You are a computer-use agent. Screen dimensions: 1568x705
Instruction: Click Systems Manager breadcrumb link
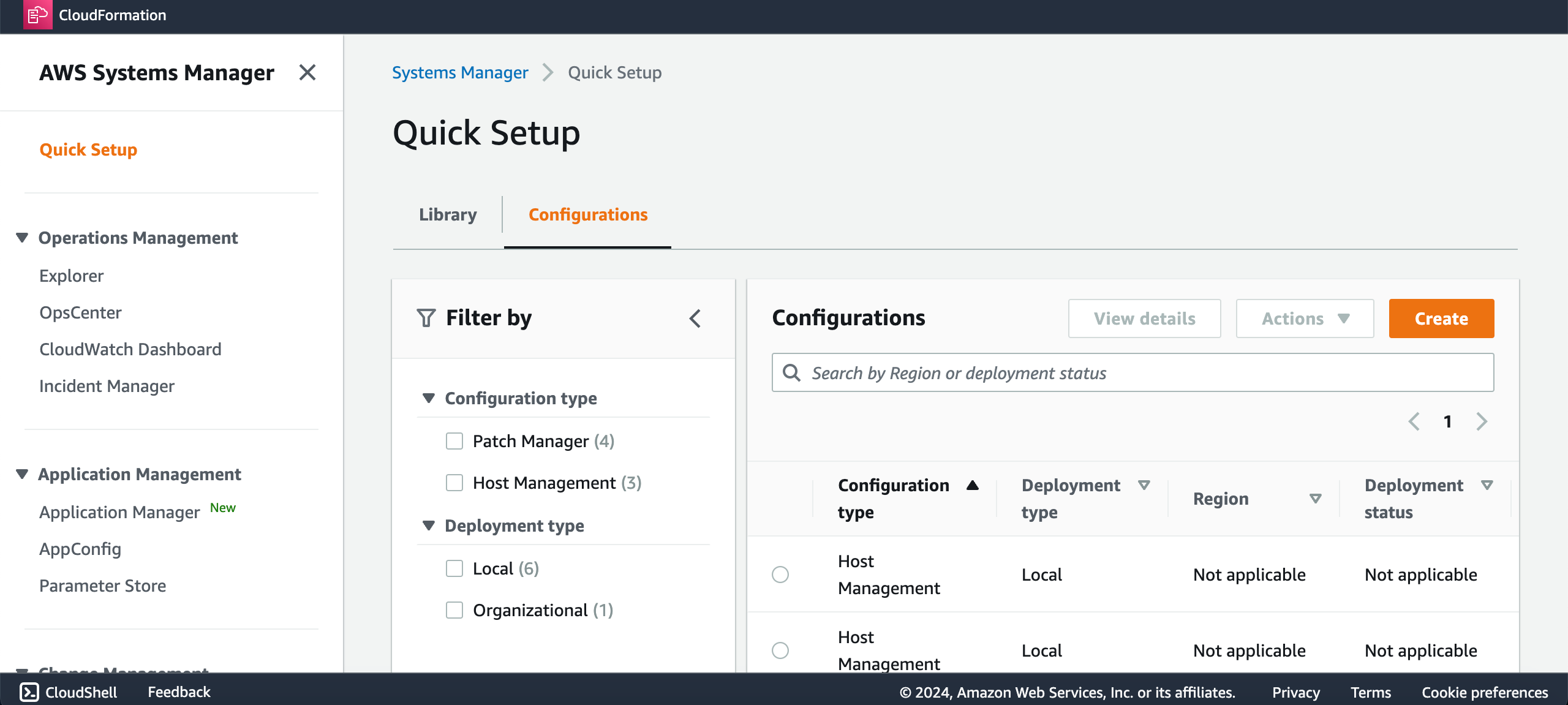click(x=460, y=72)
